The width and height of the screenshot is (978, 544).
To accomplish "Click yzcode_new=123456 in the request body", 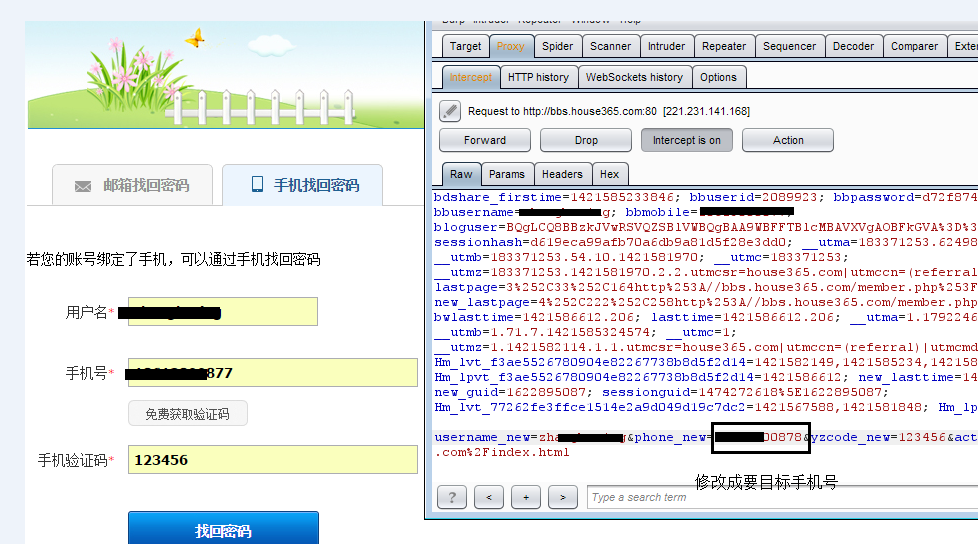I will point(878,437).
